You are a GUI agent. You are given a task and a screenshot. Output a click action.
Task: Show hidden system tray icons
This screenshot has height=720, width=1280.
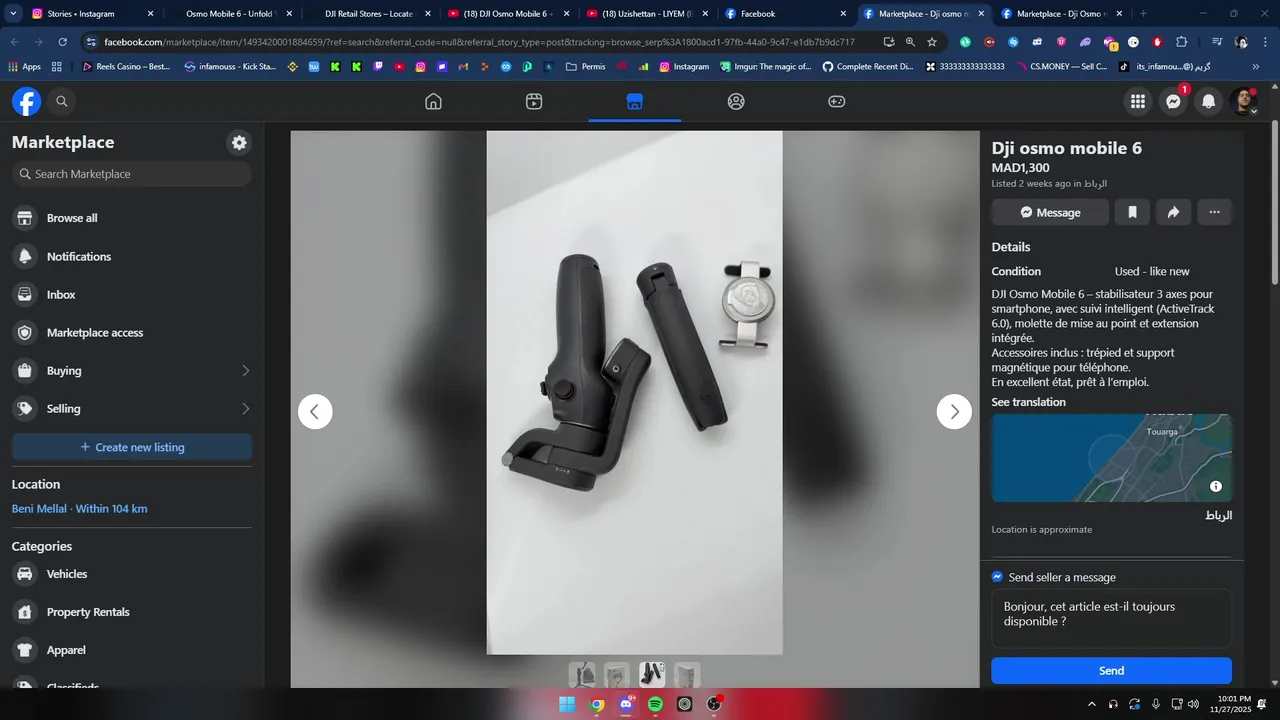[x=1091, y=704]
